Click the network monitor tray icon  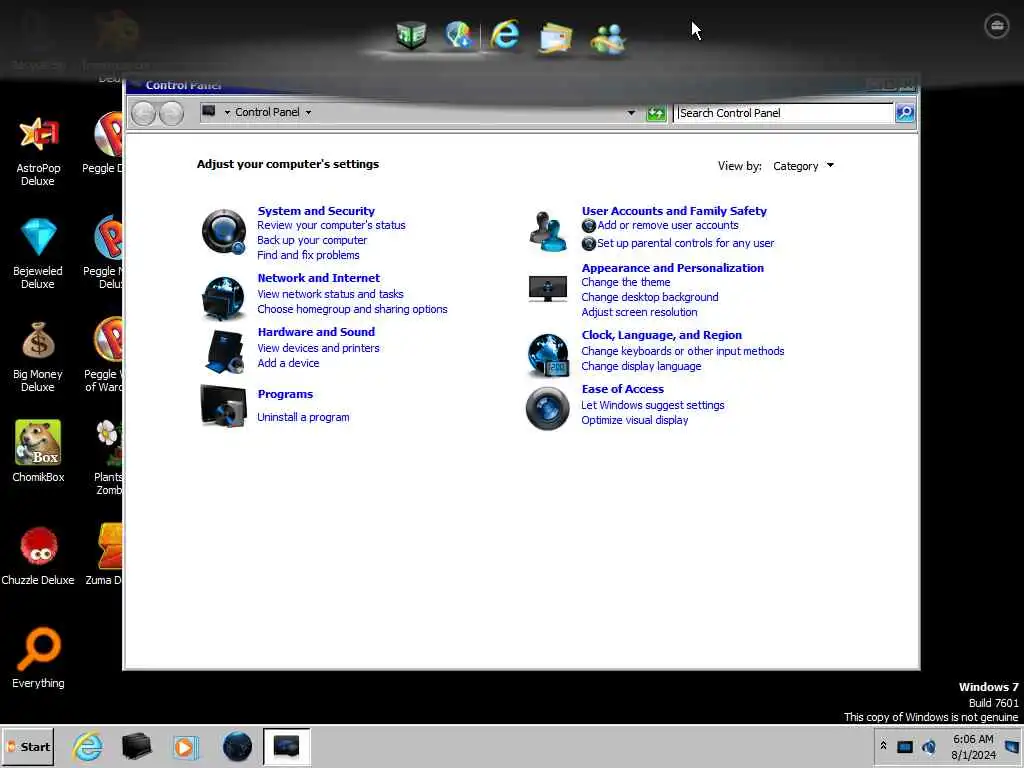(x=904, y=747)
